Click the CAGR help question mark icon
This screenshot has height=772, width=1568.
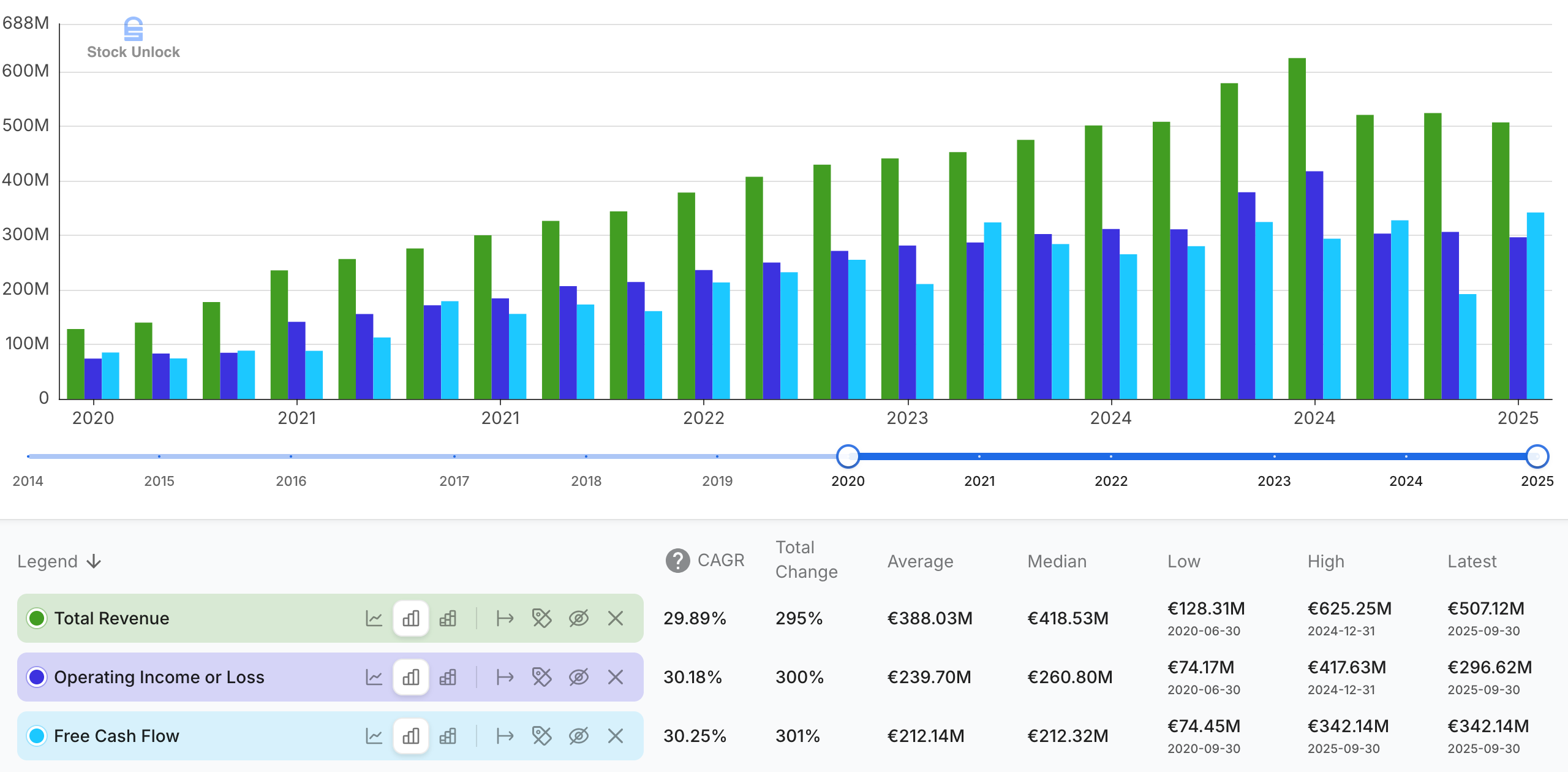[x=677, y=561]
